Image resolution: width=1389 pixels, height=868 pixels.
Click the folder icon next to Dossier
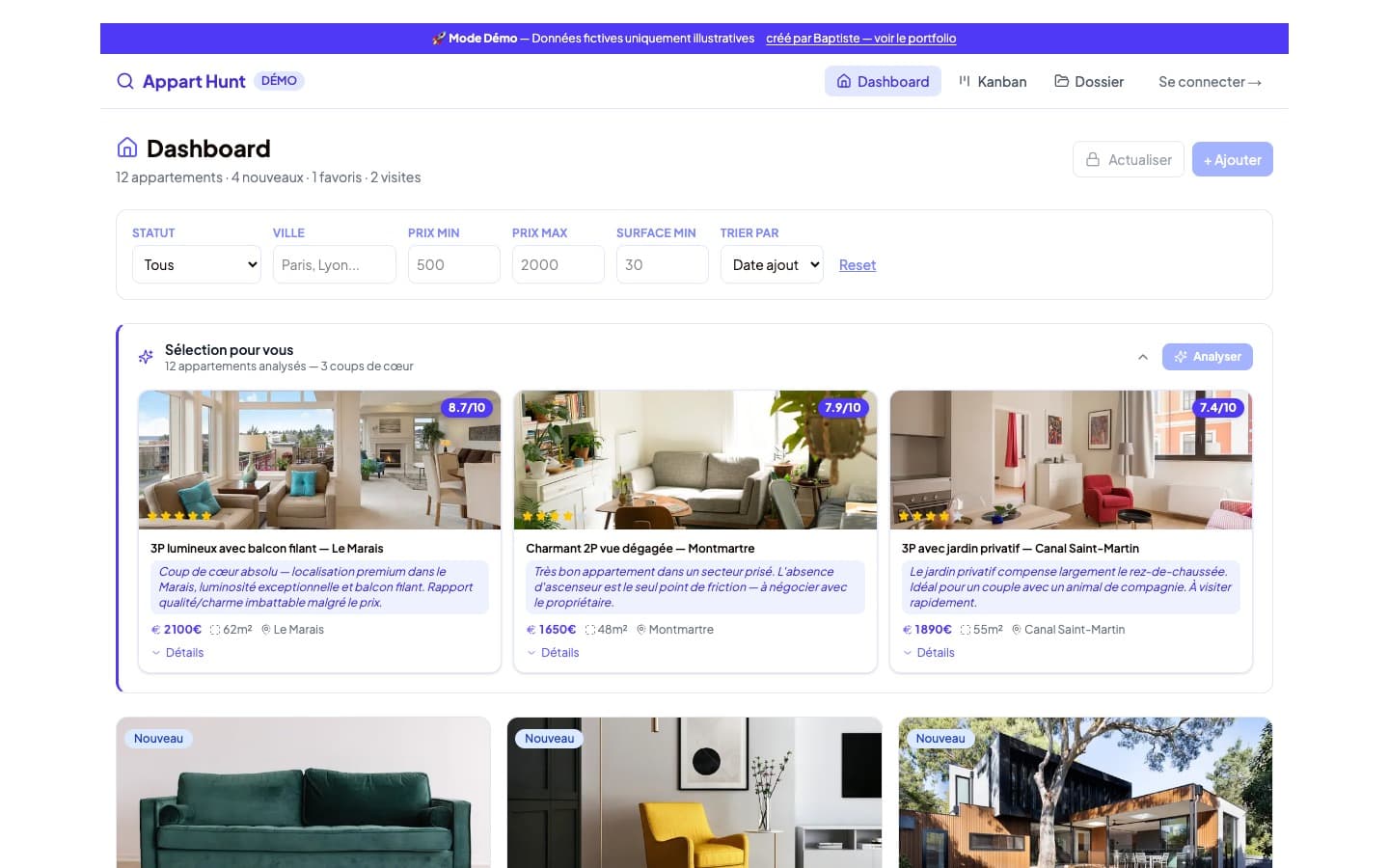coord(1061,81)
